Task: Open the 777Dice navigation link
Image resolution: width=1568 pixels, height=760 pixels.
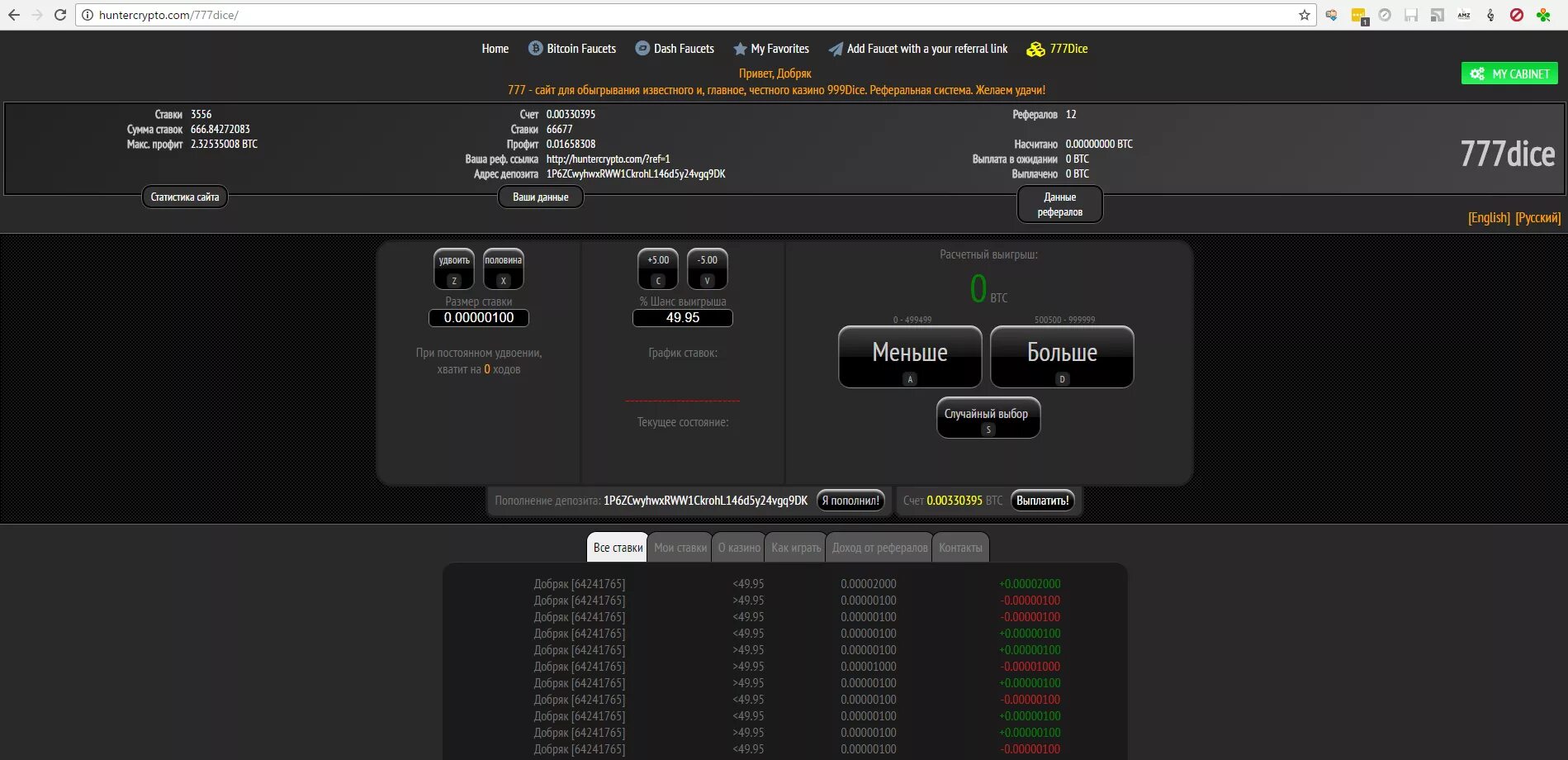Action: [x=1068, y=49]
